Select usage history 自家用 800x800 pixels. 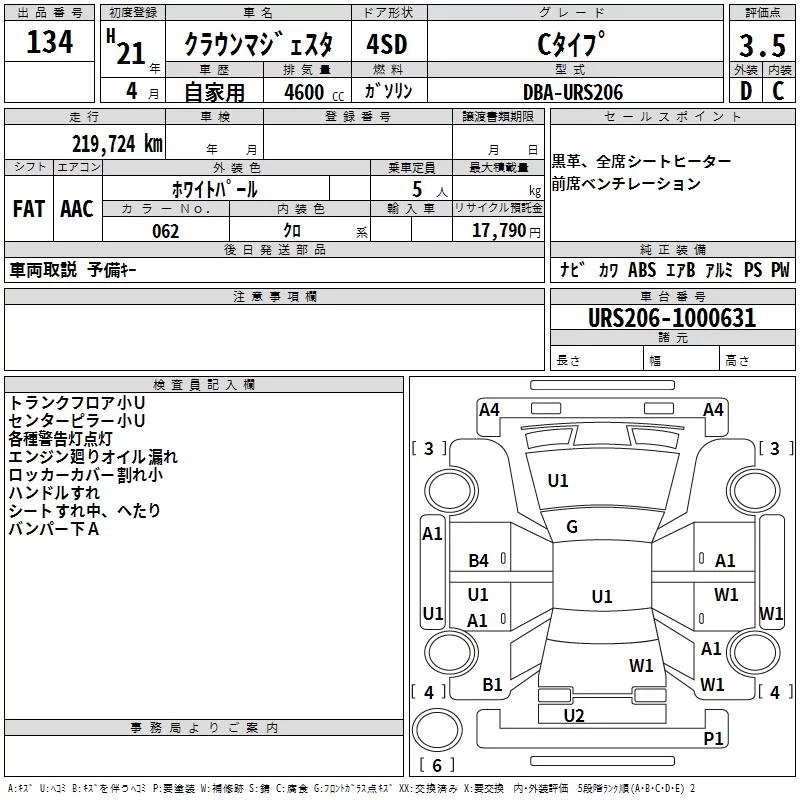point(214,92)
